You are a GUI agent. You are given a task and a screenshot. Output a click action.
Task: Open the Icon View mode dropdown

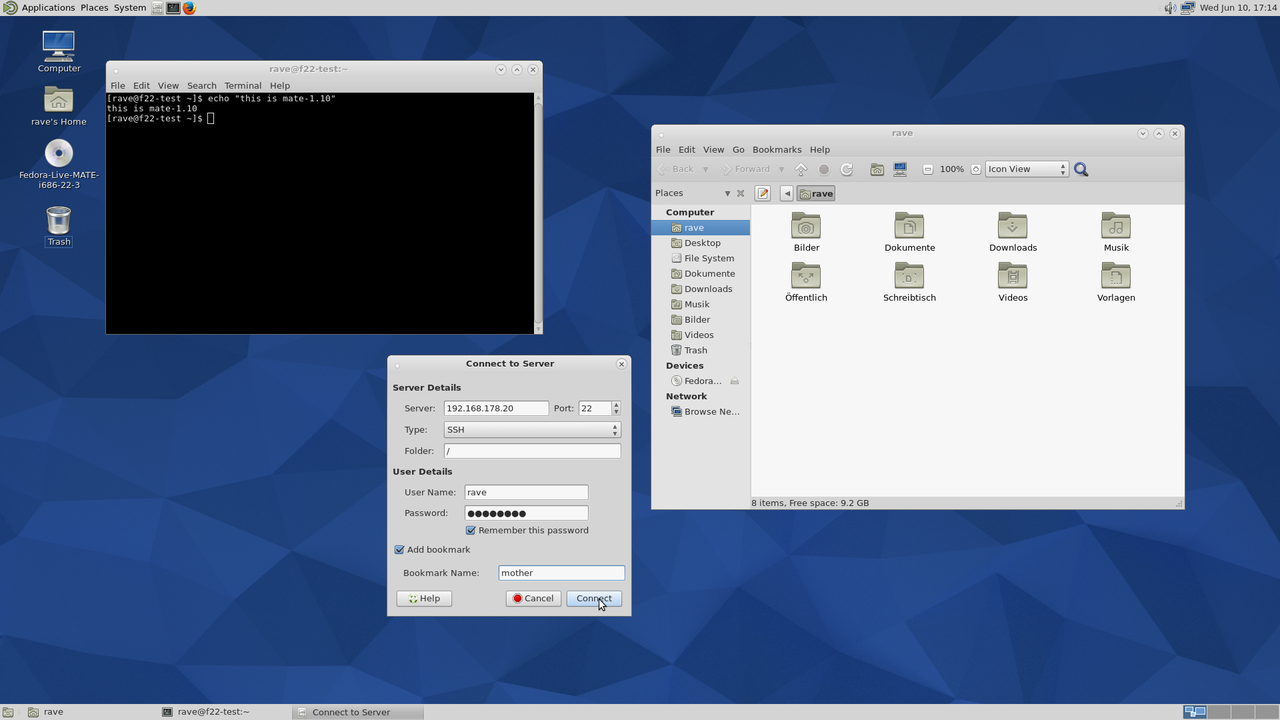pos(1026,170)
